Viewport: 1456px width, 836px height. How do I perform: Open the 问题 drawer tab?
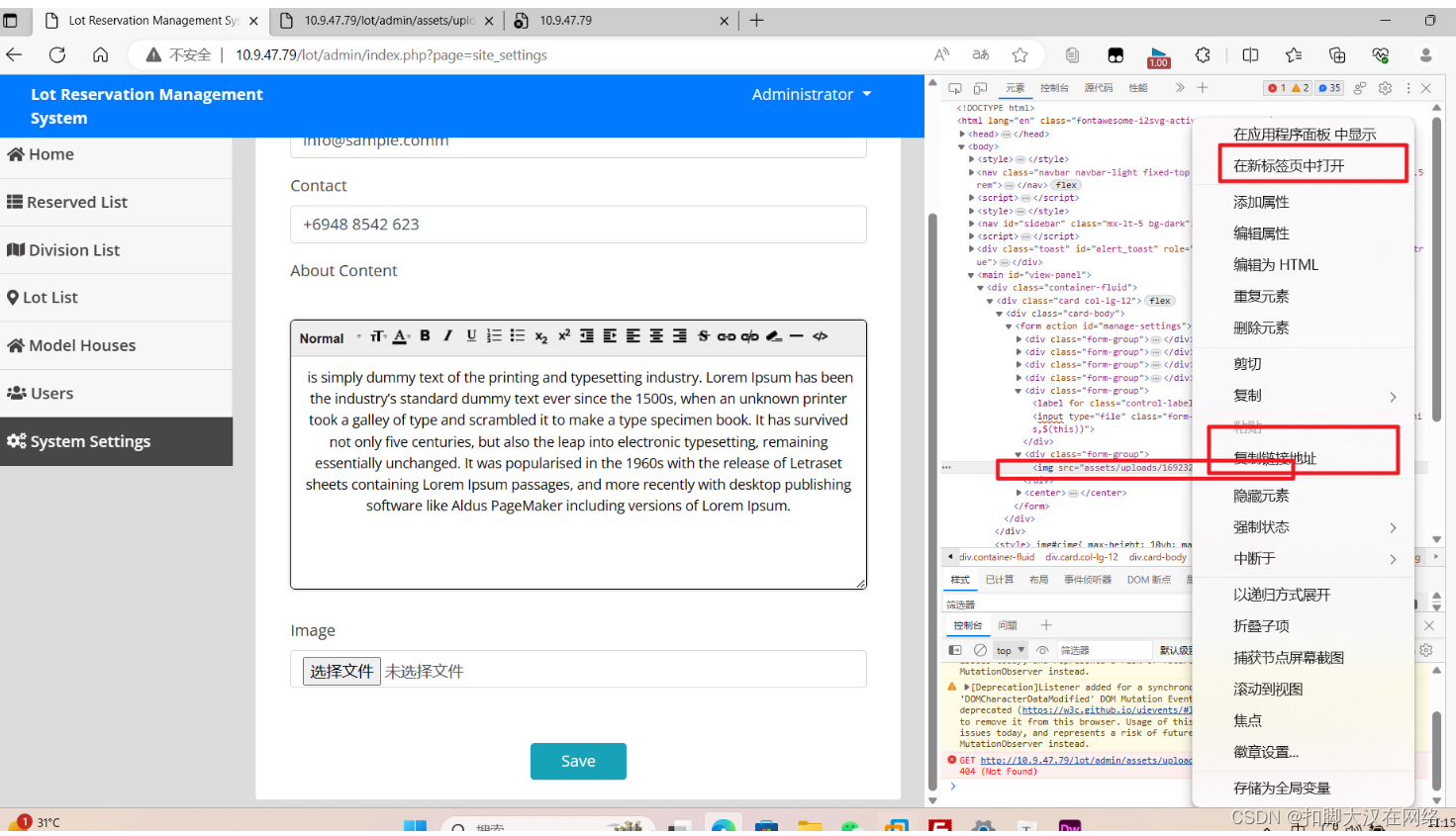[x=1008, y=625]
